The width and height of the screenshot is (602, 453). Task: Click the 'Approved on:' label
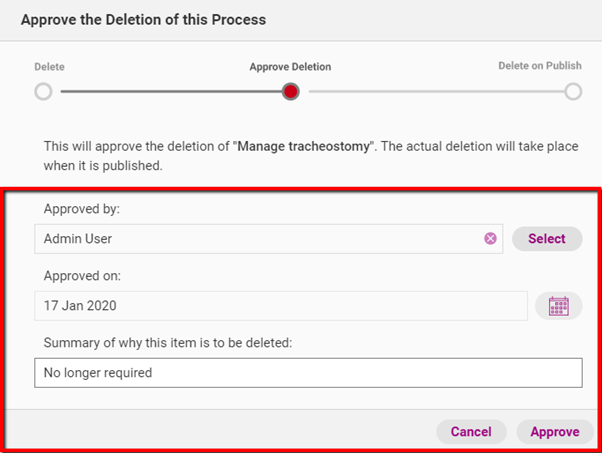[81, 277]
